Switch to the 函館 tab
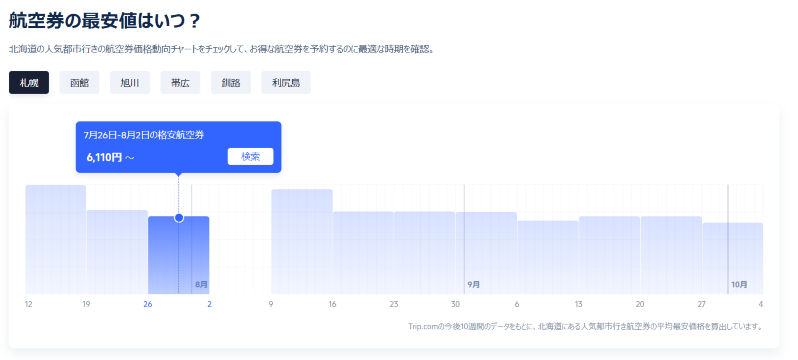Screen dimensions: 798x360 point(79,82)
